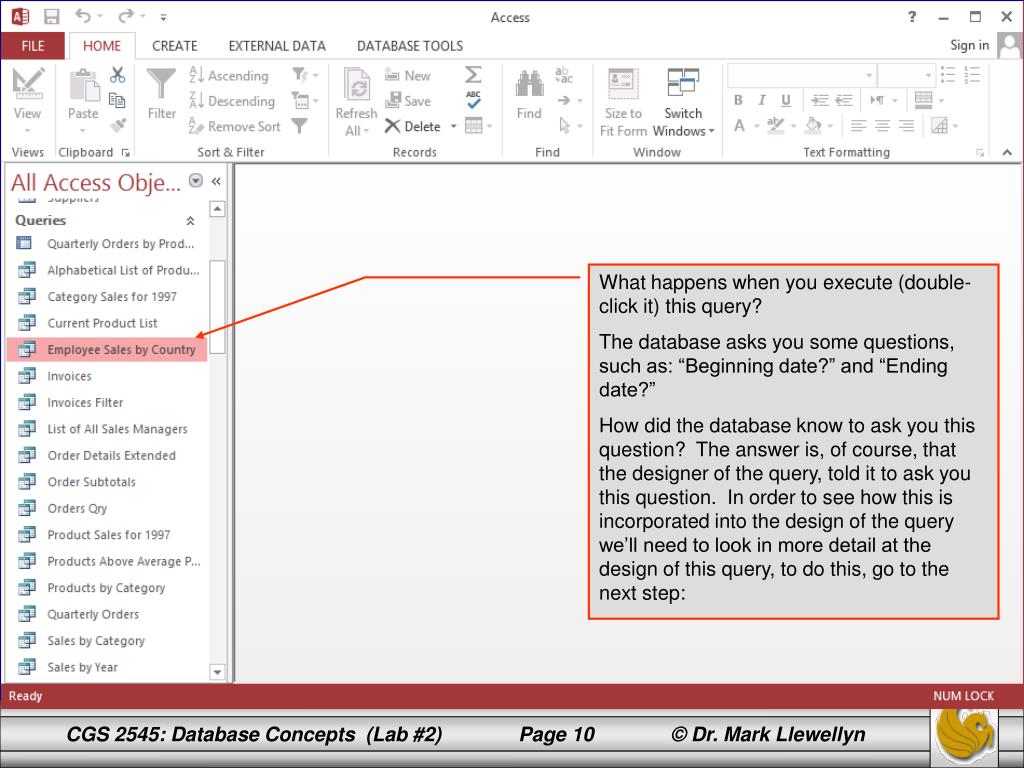Toggle Underline formatting

click(786, 100)
